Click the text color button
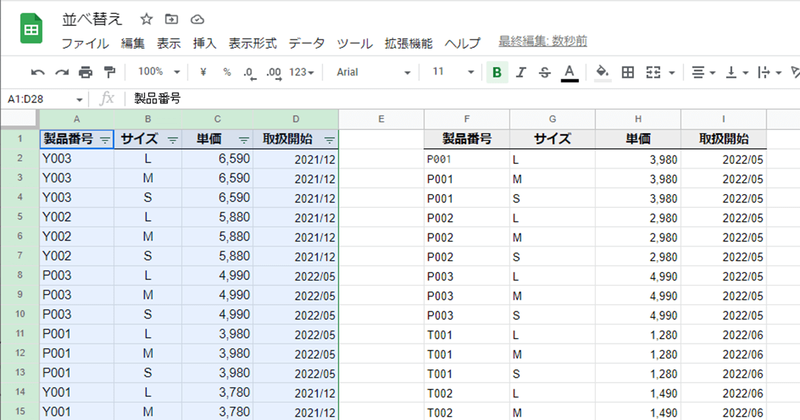800x420 pixels. pos(569,72)
